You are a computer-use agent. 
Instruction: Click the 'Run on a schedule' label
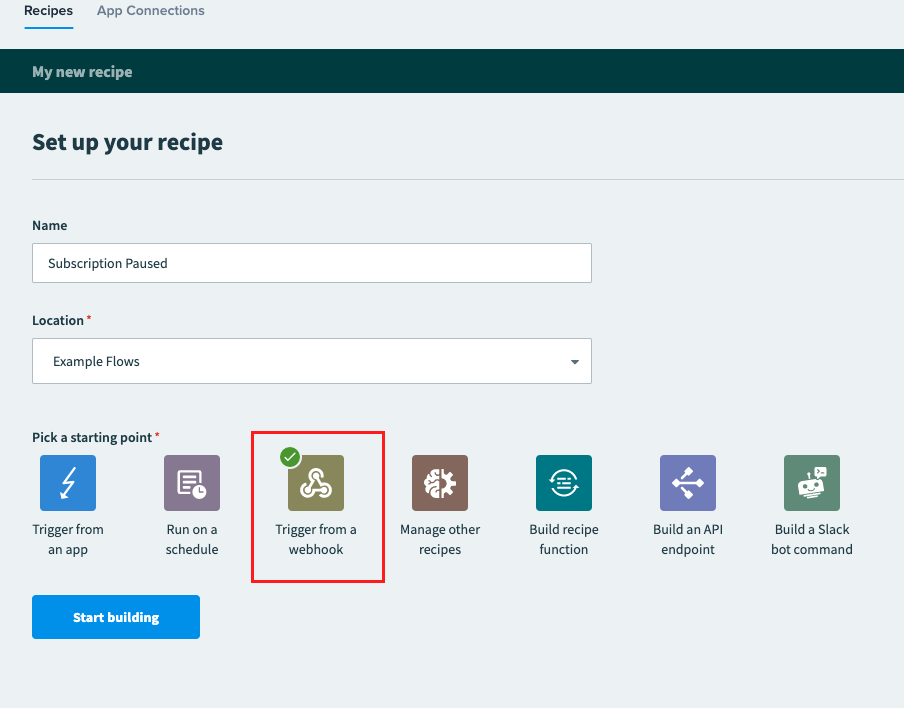tap(192, 540)
